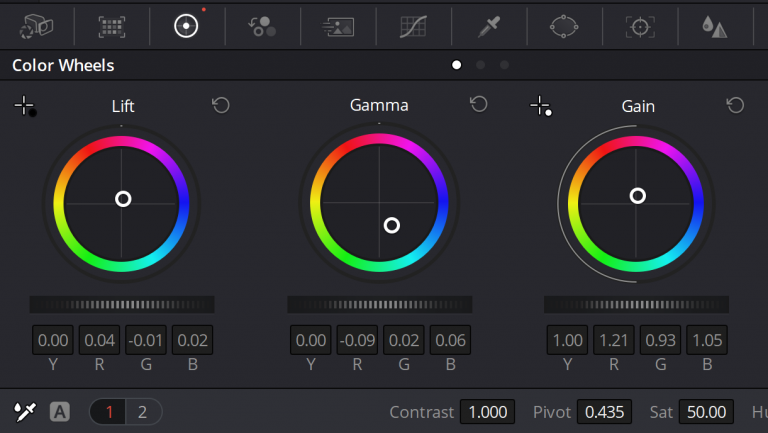768x433 pixels.
Task: Switch to second Color Wheels mode dot
Action: [x=480, y=65]
